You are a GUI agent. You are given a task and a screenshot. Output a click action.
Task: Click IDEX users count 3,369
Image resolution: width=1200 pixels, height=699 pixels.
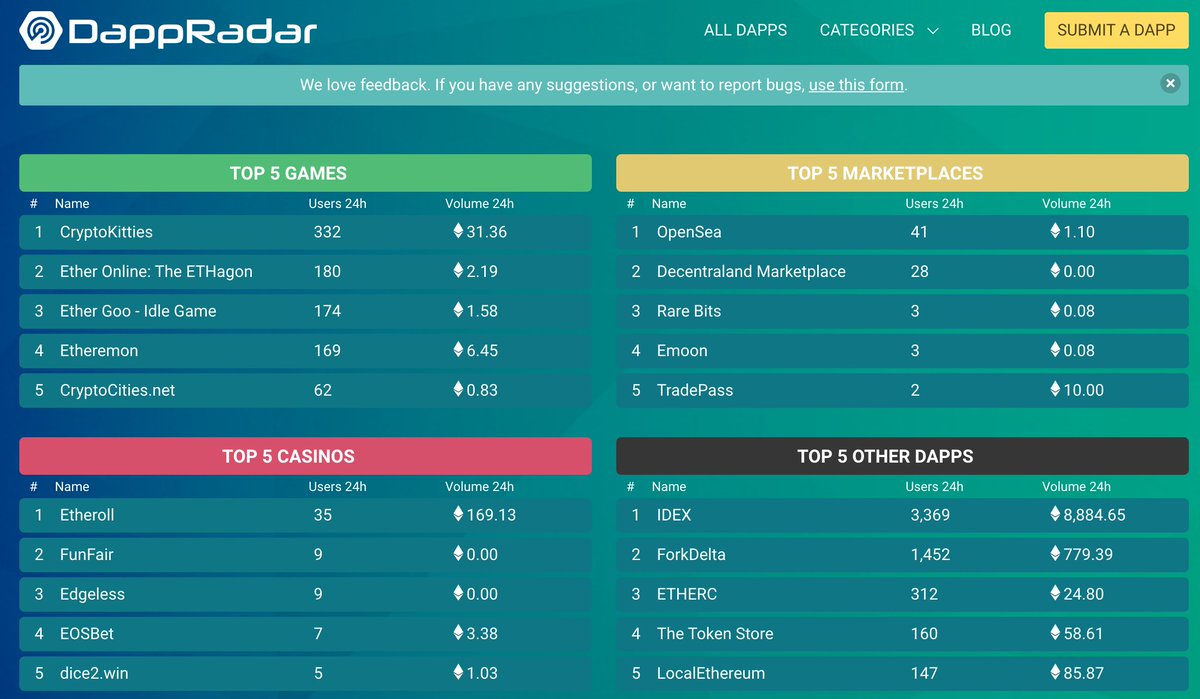coord(930,515)
